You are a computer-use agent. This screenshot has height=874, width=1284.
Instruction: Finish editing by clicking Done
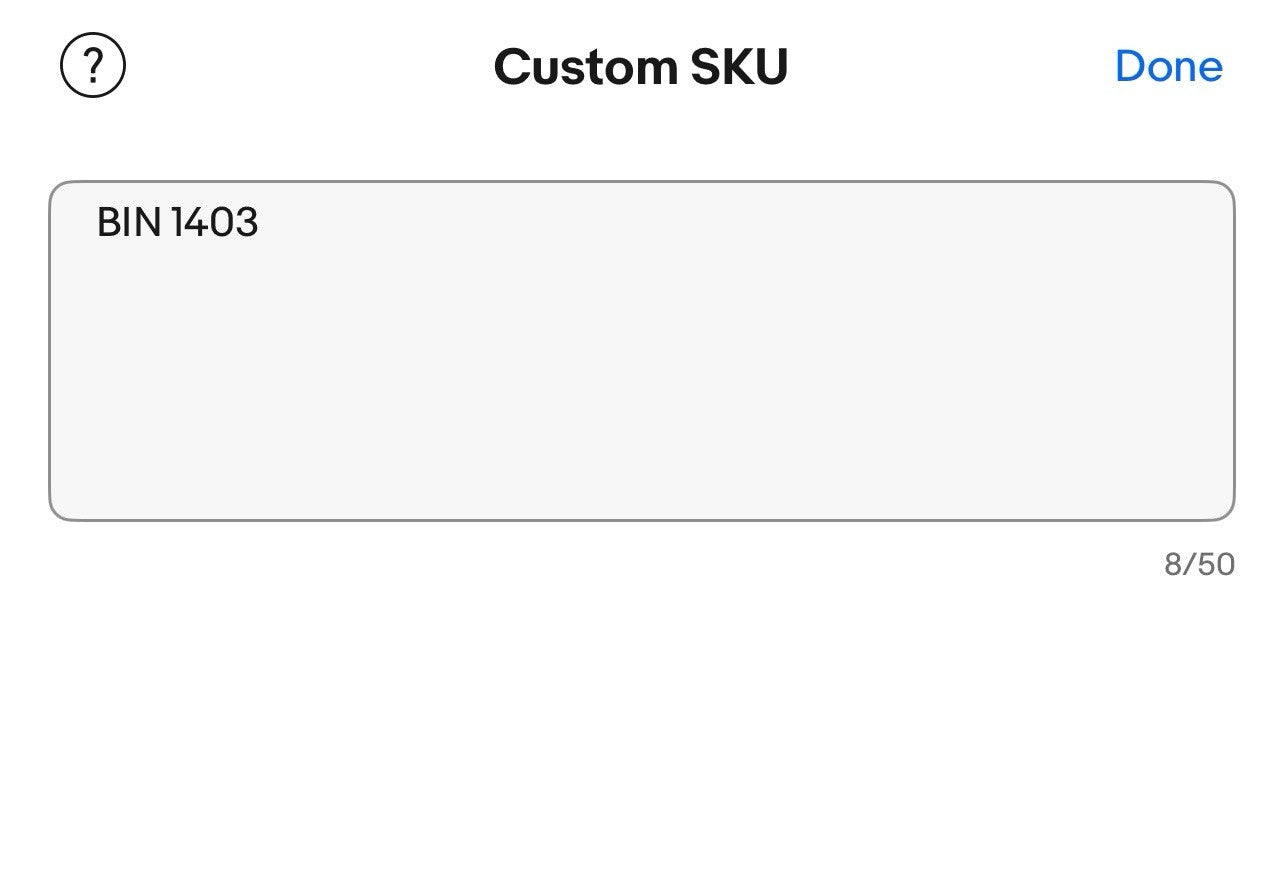coord(1168,66)
